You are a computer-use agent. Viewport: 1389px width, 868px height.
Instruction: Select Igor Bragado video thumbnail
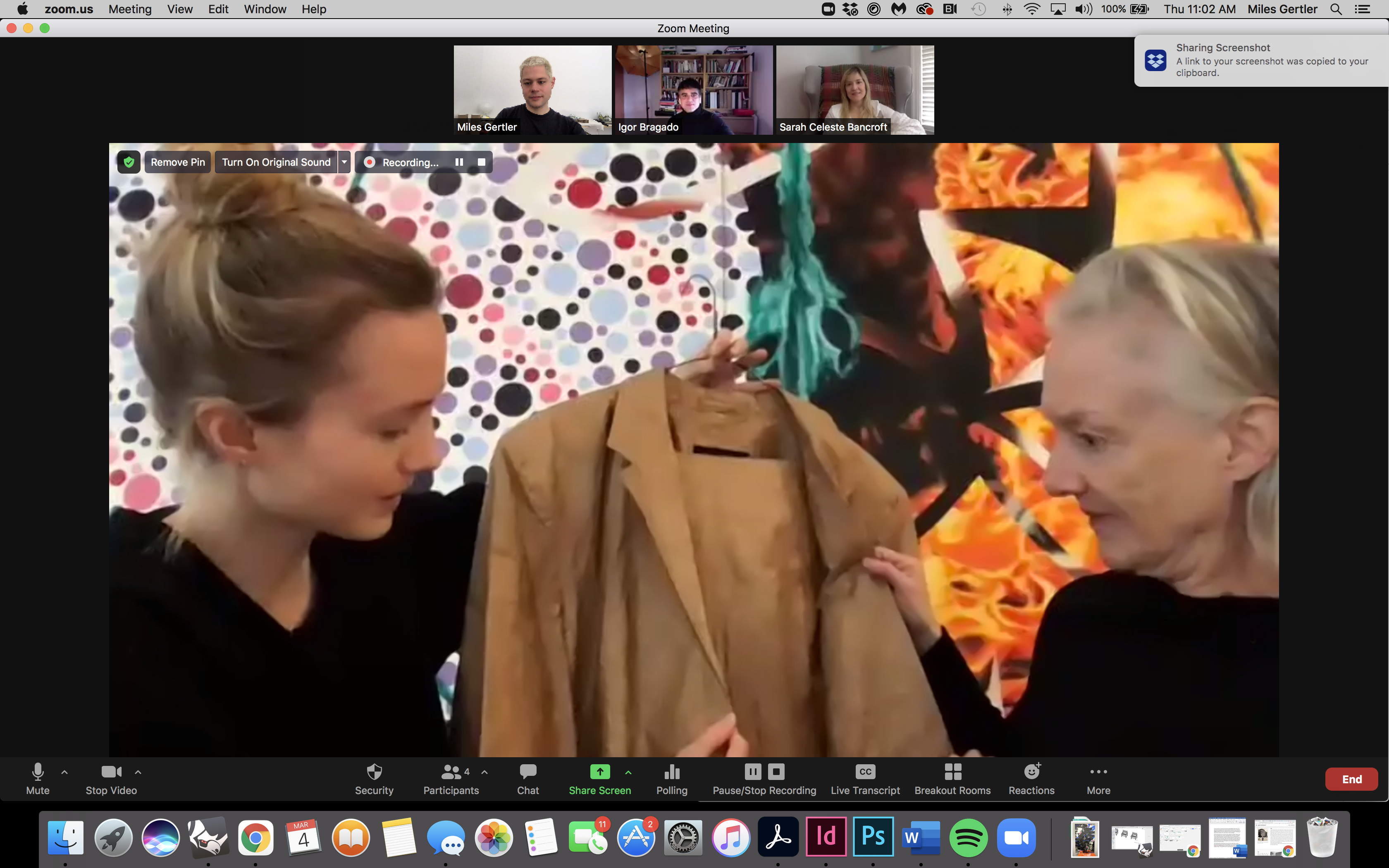coord(694,90)
